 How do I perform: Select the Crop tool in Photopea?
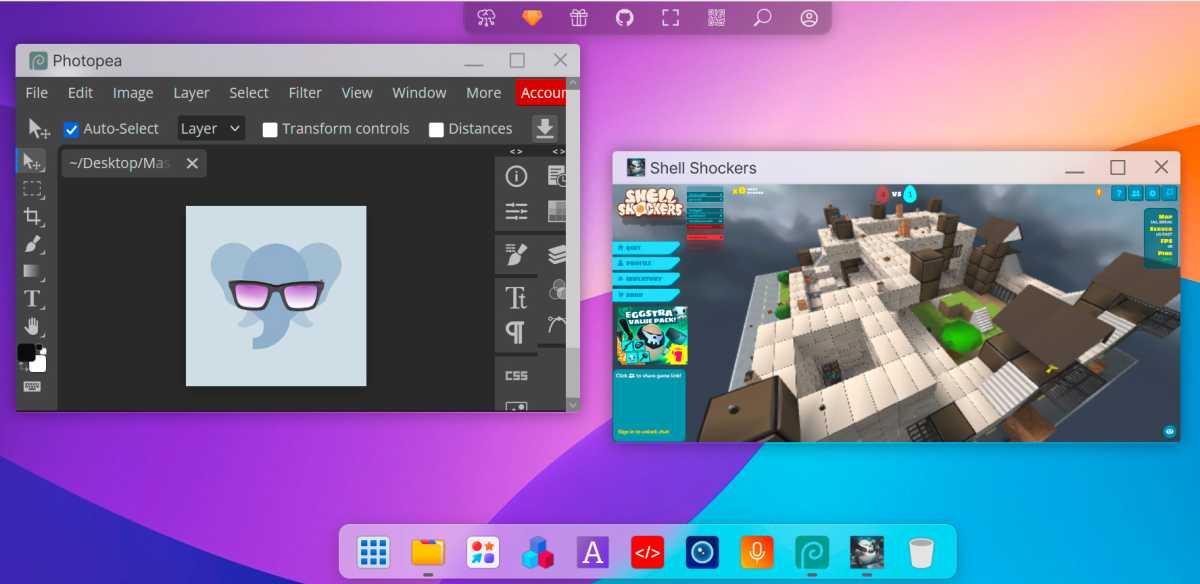[33, 216]
